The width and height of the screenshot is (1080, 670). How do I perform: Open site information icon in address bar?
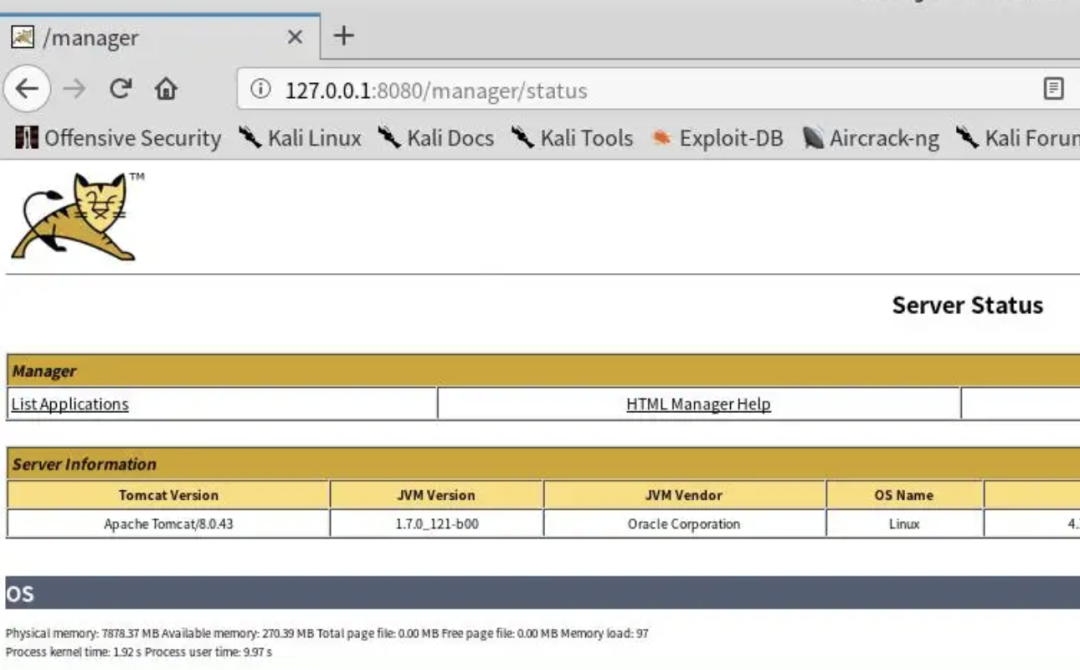coord(261,90)
